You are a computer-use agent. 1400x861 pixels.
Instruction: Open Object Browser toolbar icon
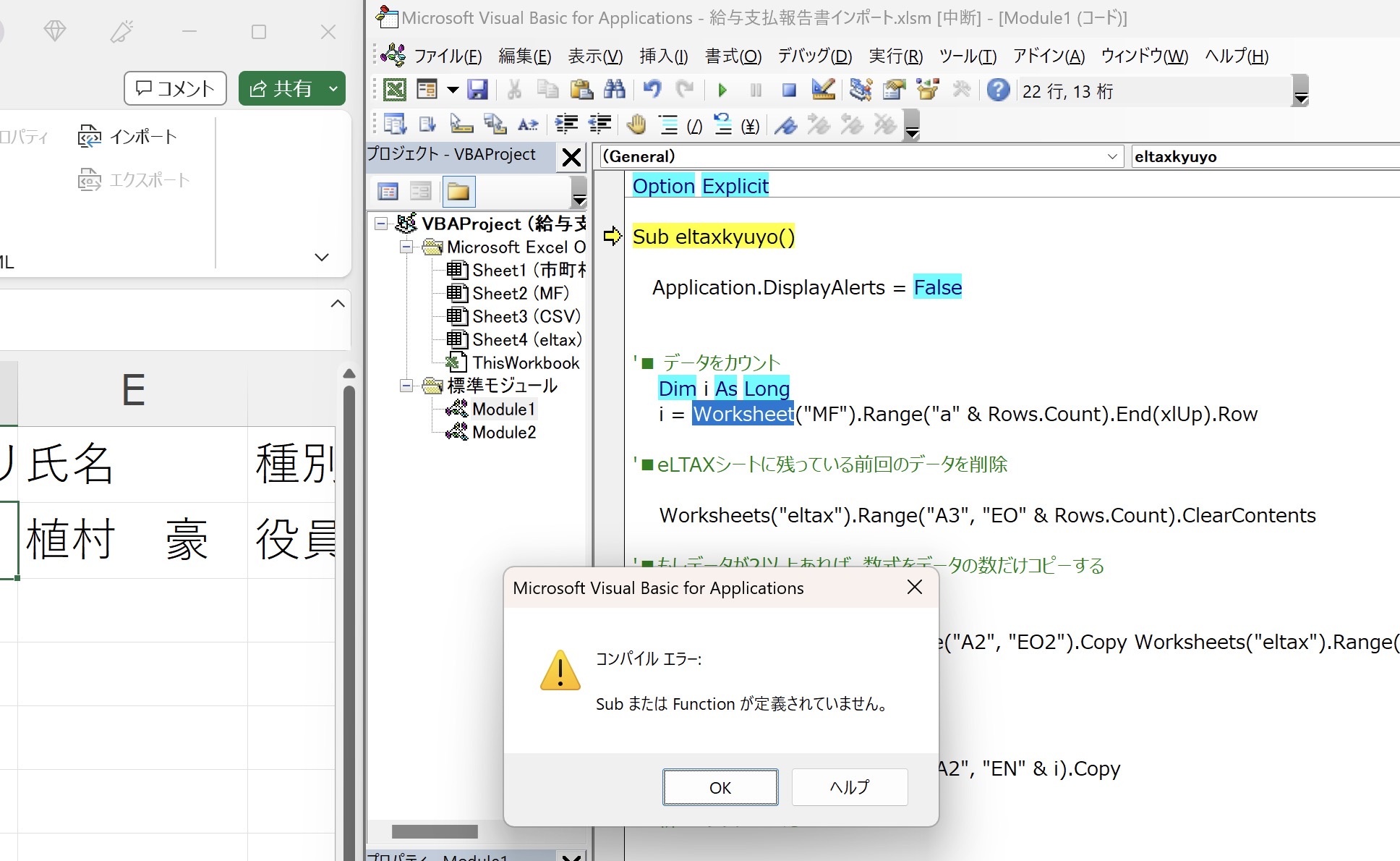tap(927, 90)
